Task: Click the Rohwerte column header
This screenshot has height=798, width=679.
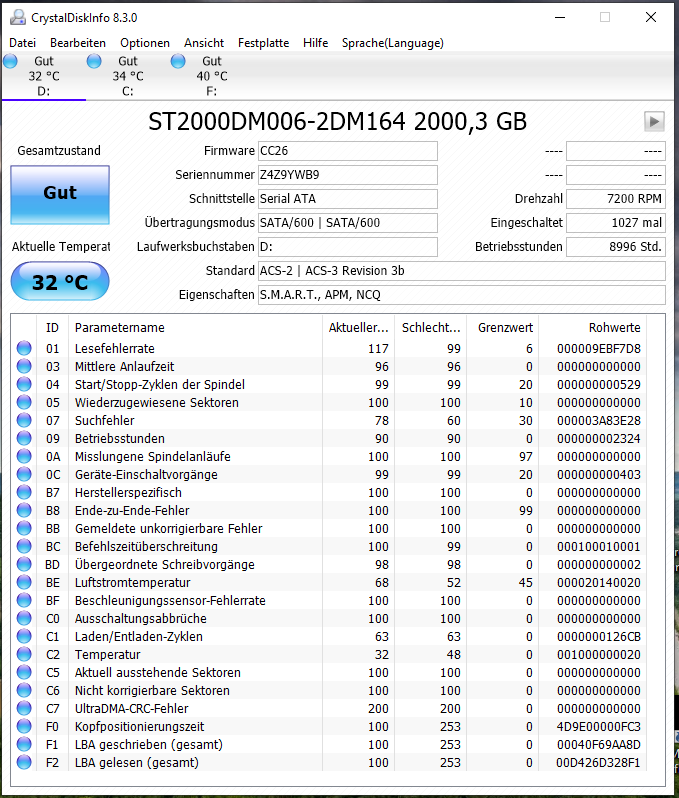Action: coord(593,328)
